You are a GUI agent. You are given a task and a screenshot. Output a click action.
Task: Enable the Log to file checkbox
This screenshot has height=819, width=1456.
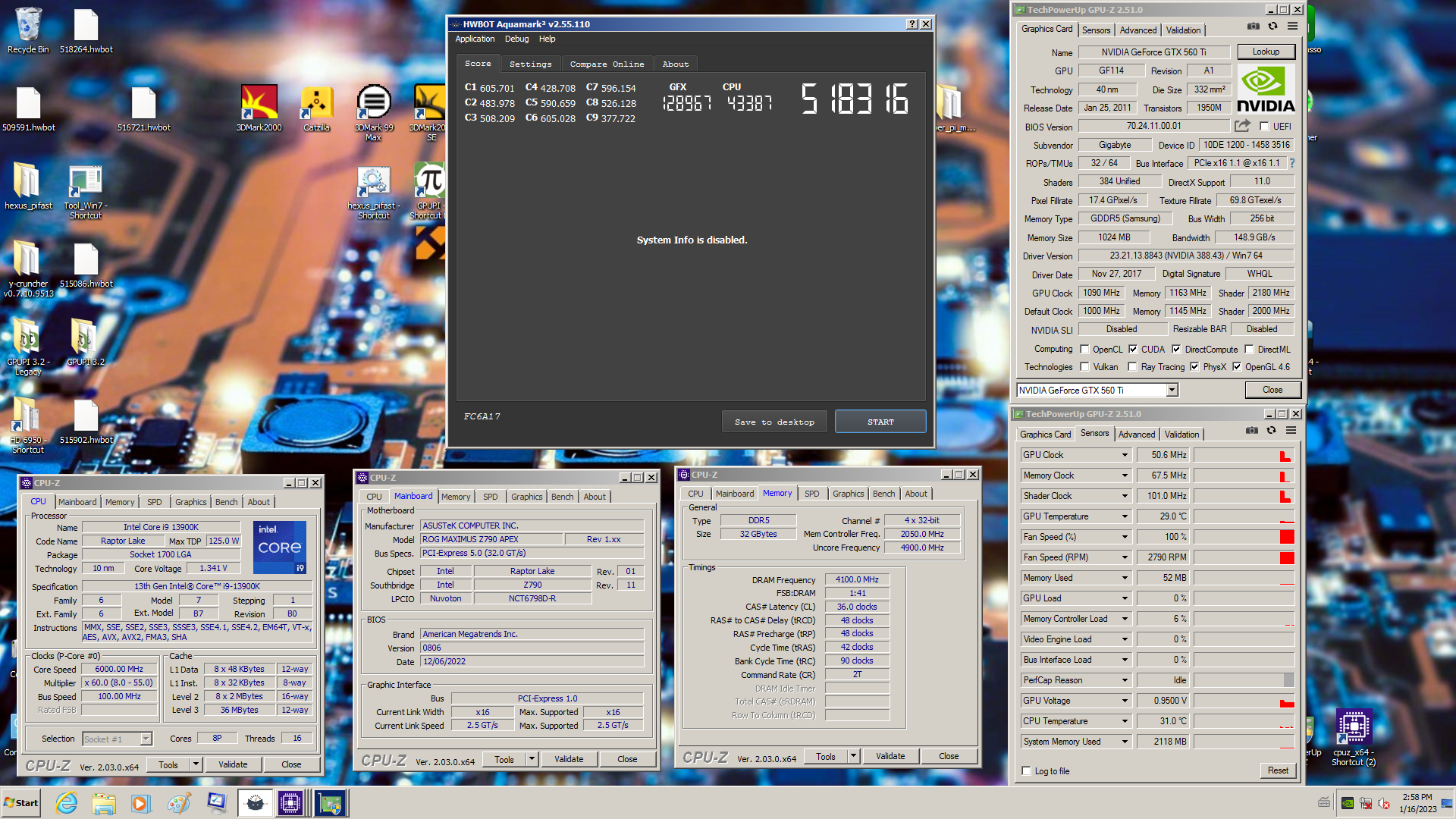point(1026,771)
